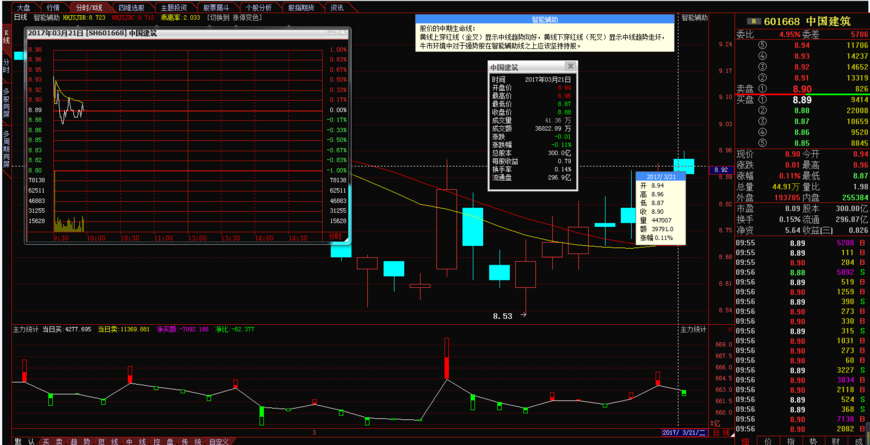The image size is (870, 445).
Task: Select the 分时/K线 tab
Action: (88, 8)
